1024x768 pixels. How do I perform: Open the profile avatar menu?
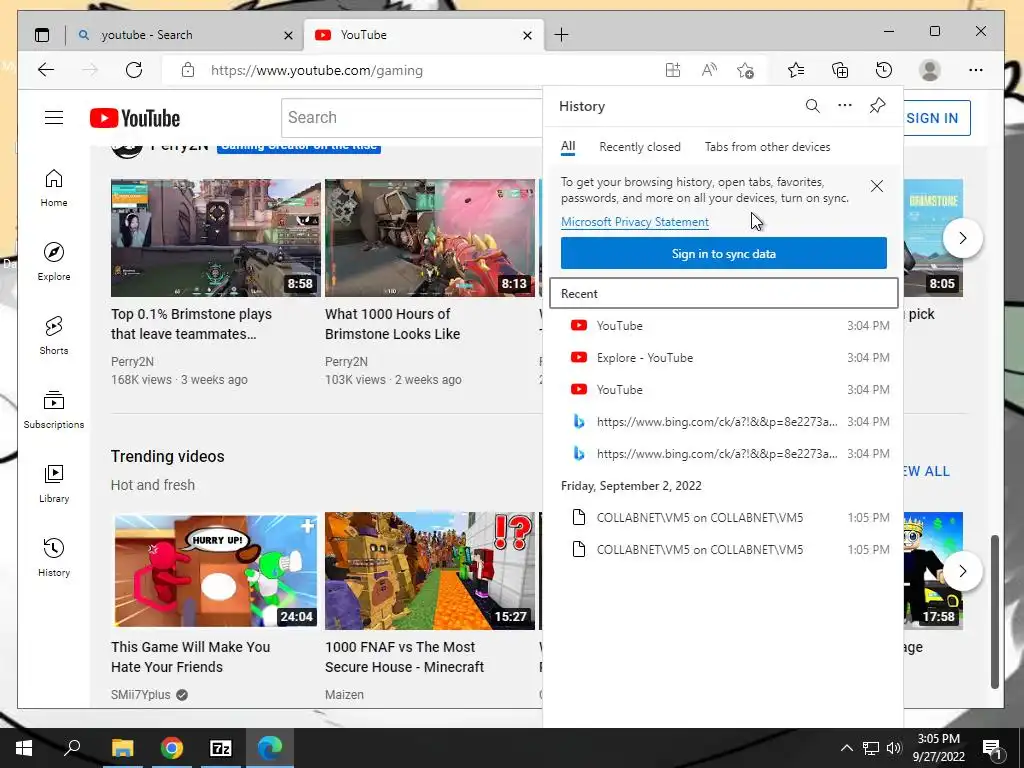[929, 70]
